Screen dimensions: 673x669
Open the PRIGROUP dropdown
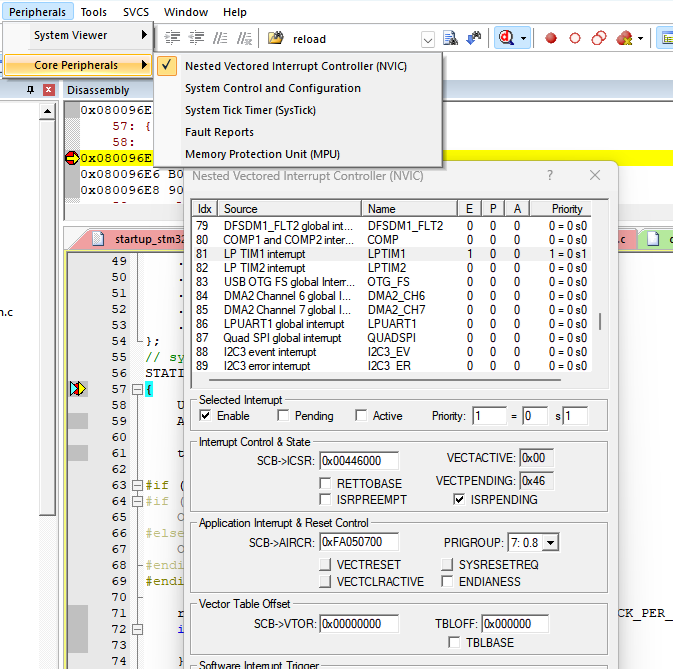550,543
